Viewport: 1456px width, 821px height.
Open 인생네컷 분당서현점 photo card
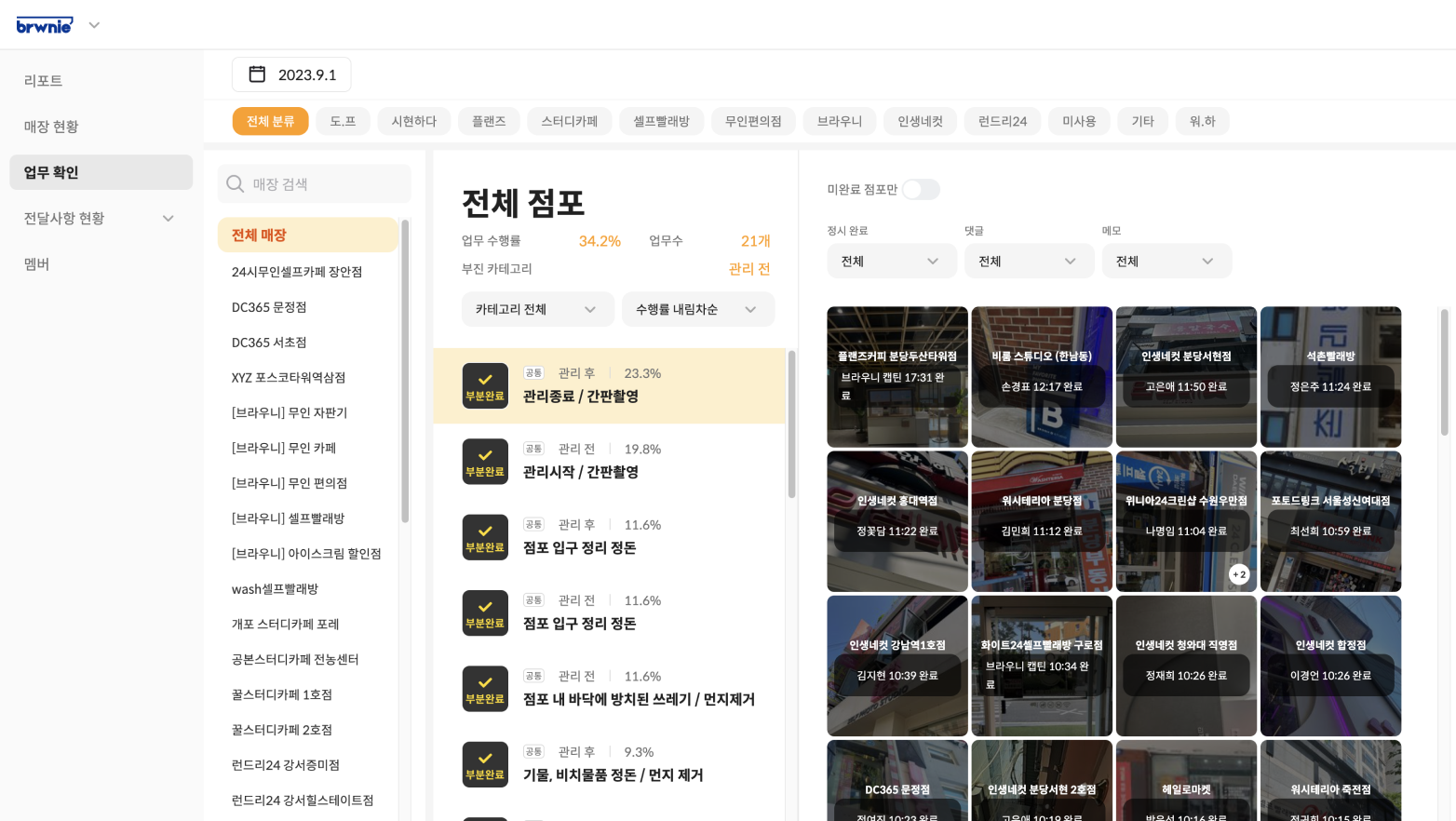pos(1186,377)
